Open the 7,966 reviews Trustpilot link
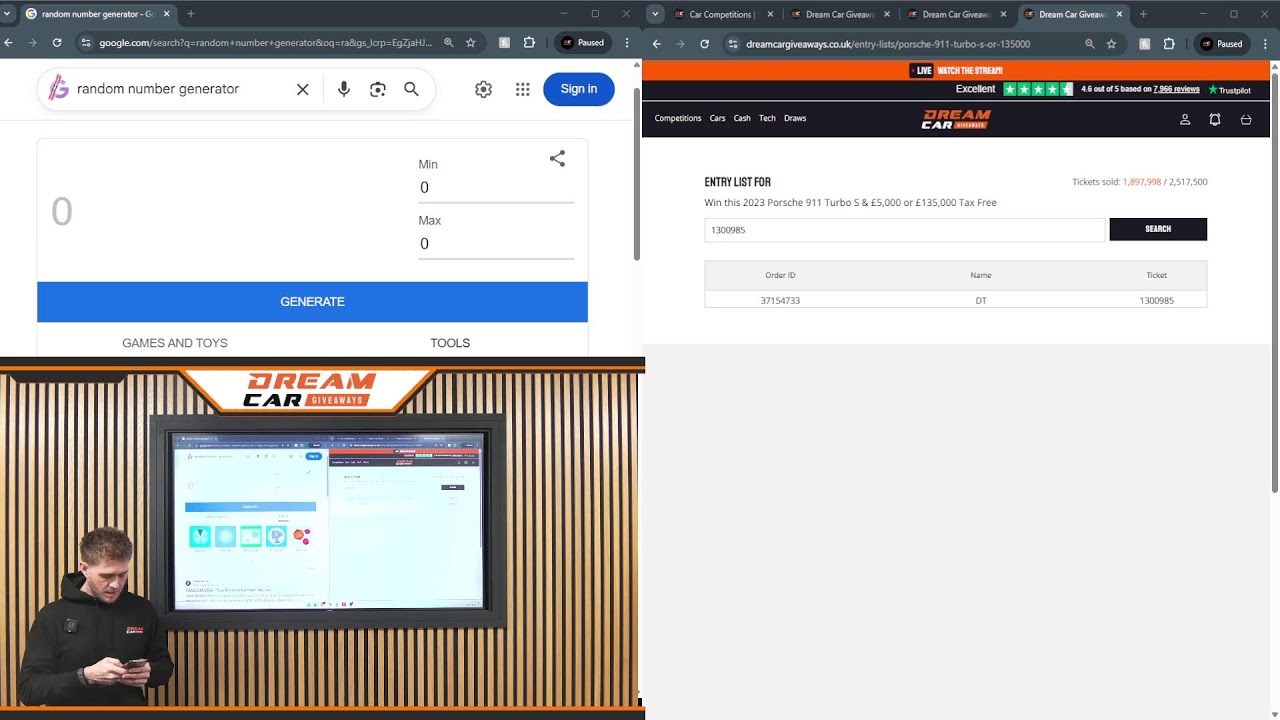Screen dimensions: 1280x720 pos(1176,89)
